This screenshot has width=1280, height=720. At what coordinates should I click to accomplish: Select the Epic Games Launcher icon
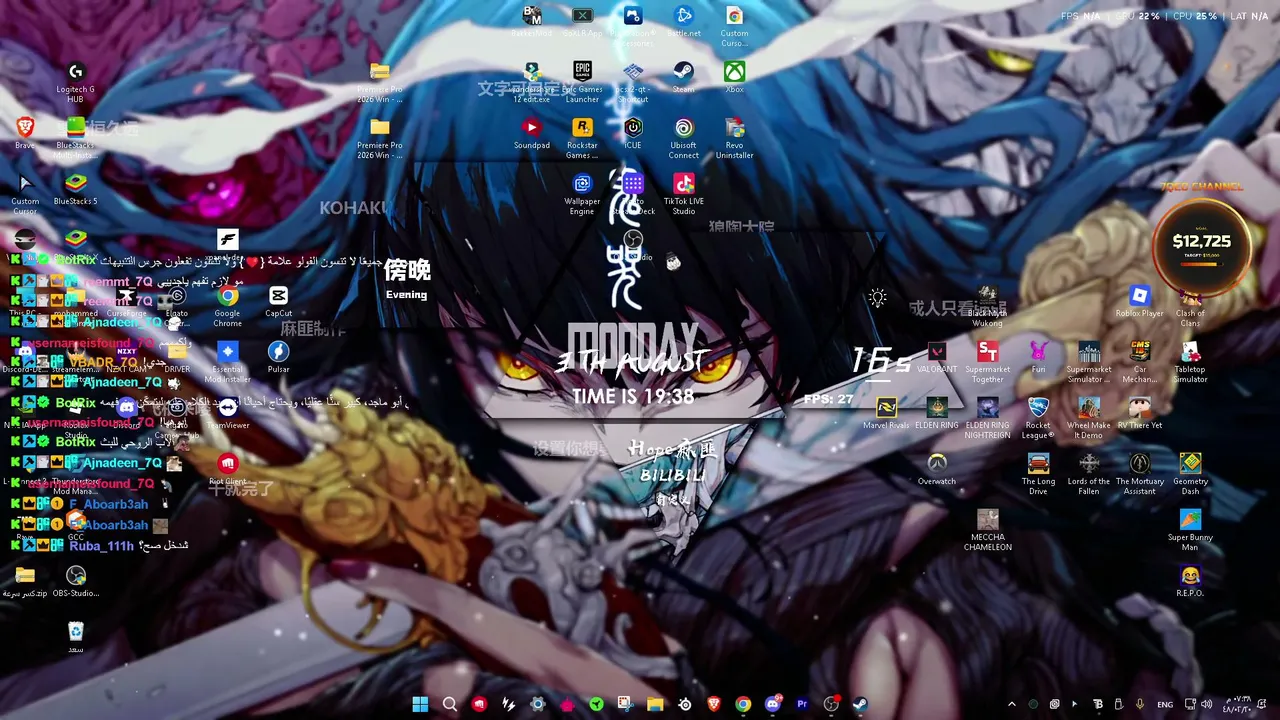pyautogui.click(x=582, y=82)
